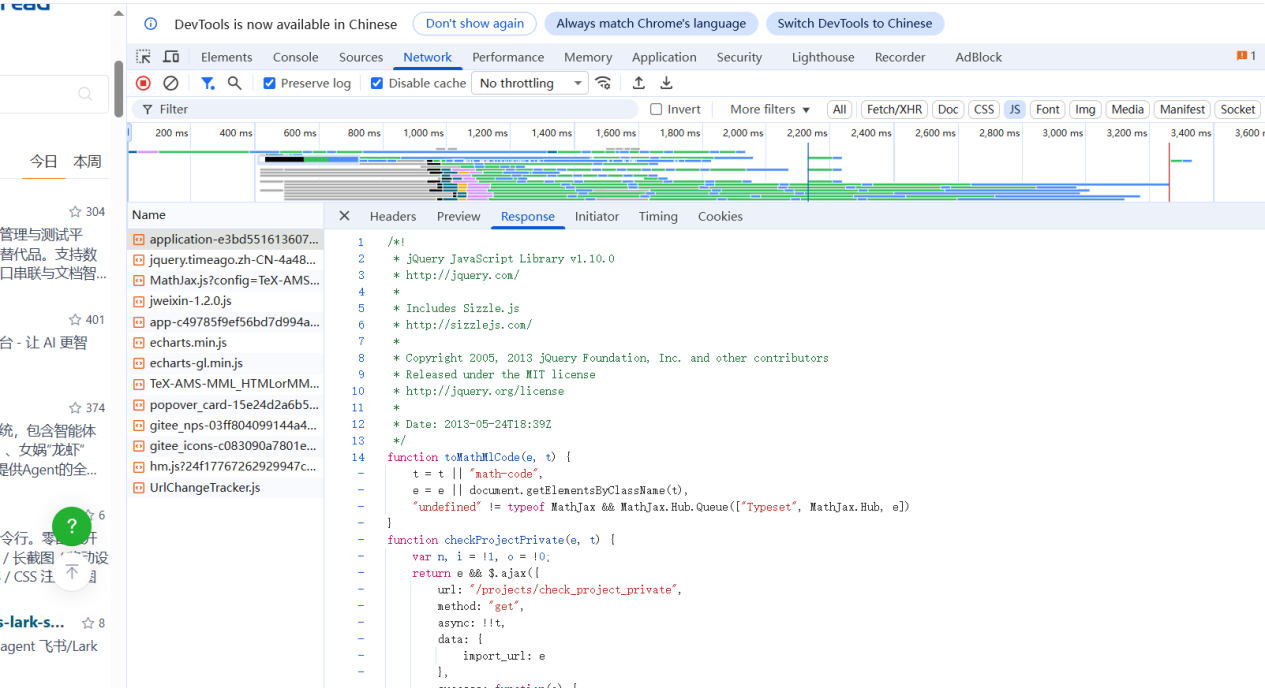Viewport: 1265px width, 688px height.
Task: Click the Don't show again button
Action: tap(475, 24)
